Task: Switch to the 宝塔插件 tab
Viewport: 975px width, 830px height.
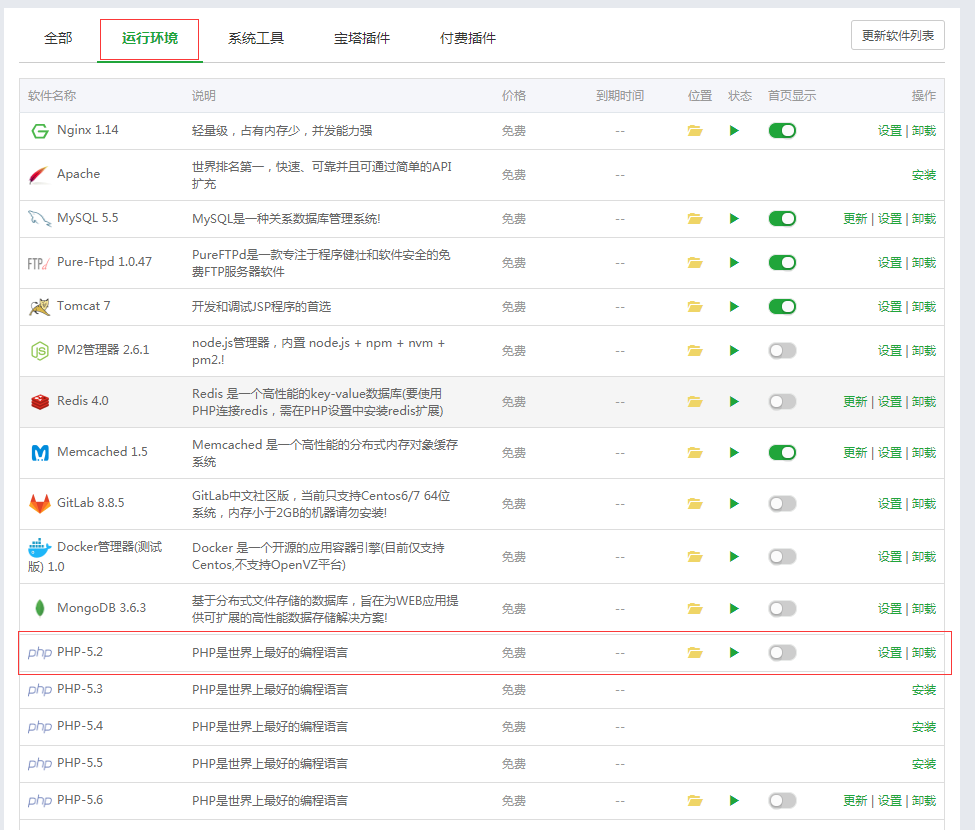Action: [362, 39]
